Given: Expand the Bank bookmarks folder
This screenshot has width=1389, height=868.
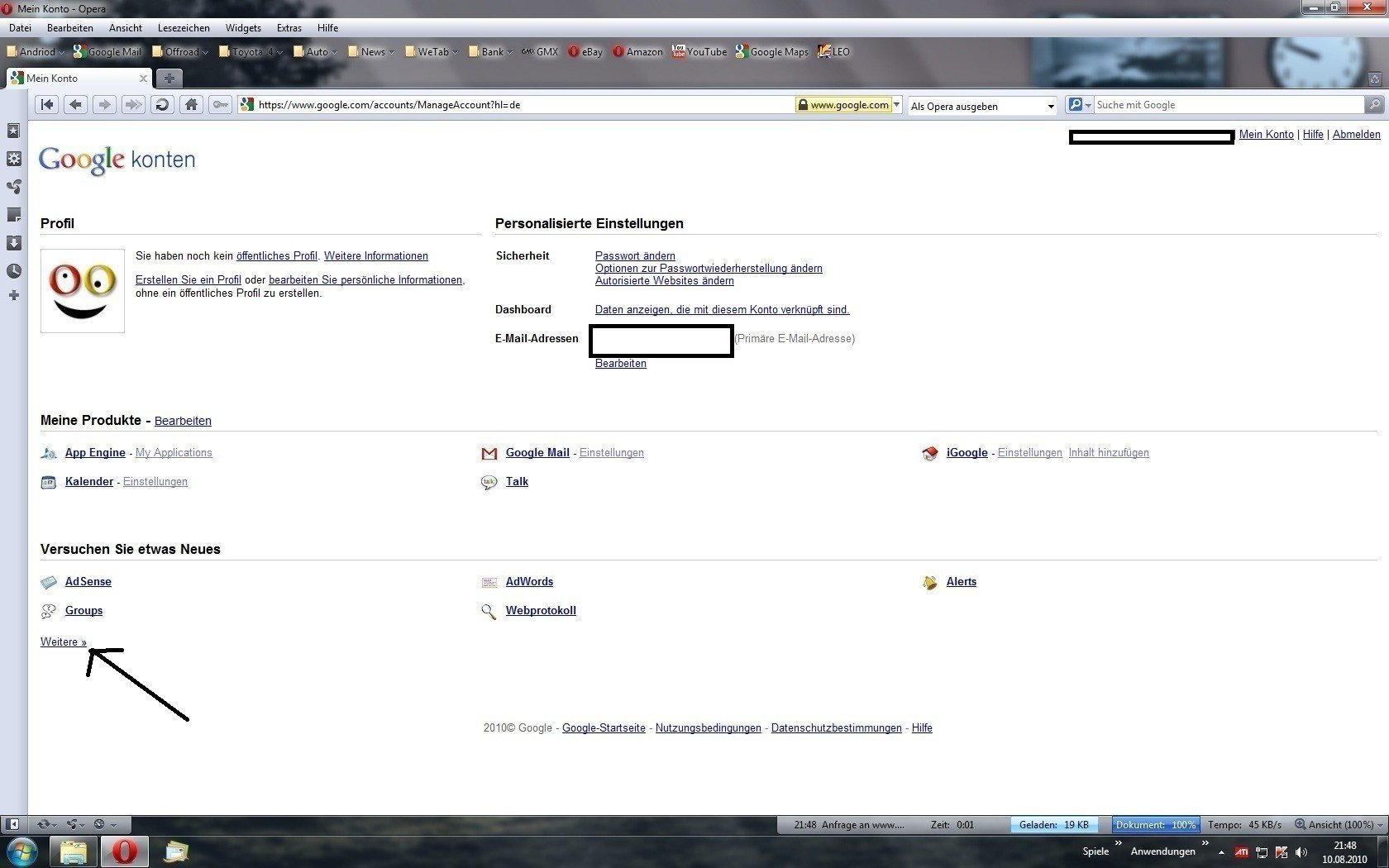Looking at the screenshot, I should point(491,51).
